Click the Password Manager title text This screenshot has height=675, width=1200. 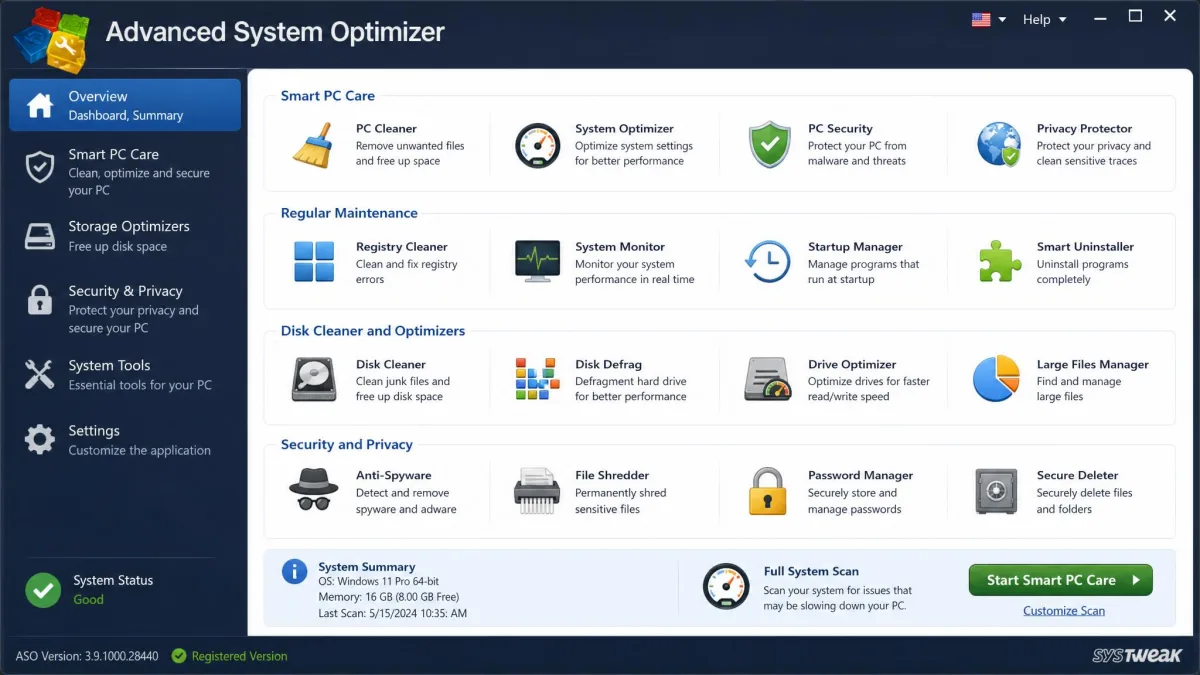click(x=860, y=475)
